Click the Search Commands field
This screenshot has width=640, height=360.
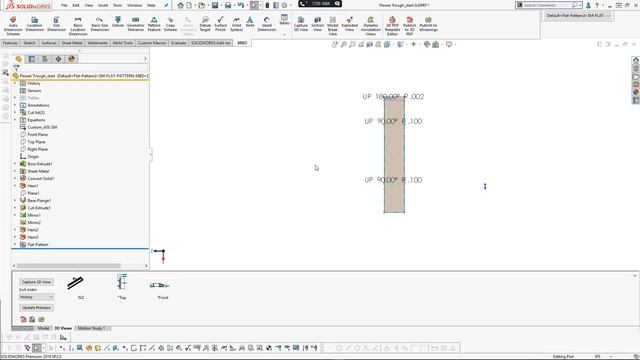coord(547,5)
